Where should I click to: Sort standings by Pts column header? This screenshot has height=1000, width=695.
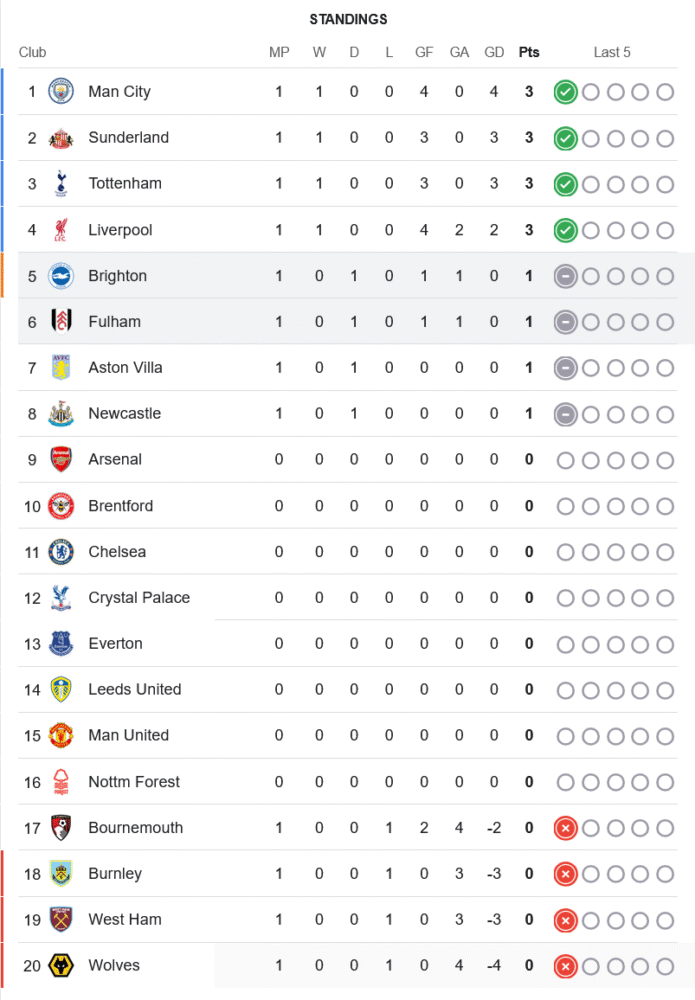529,52
